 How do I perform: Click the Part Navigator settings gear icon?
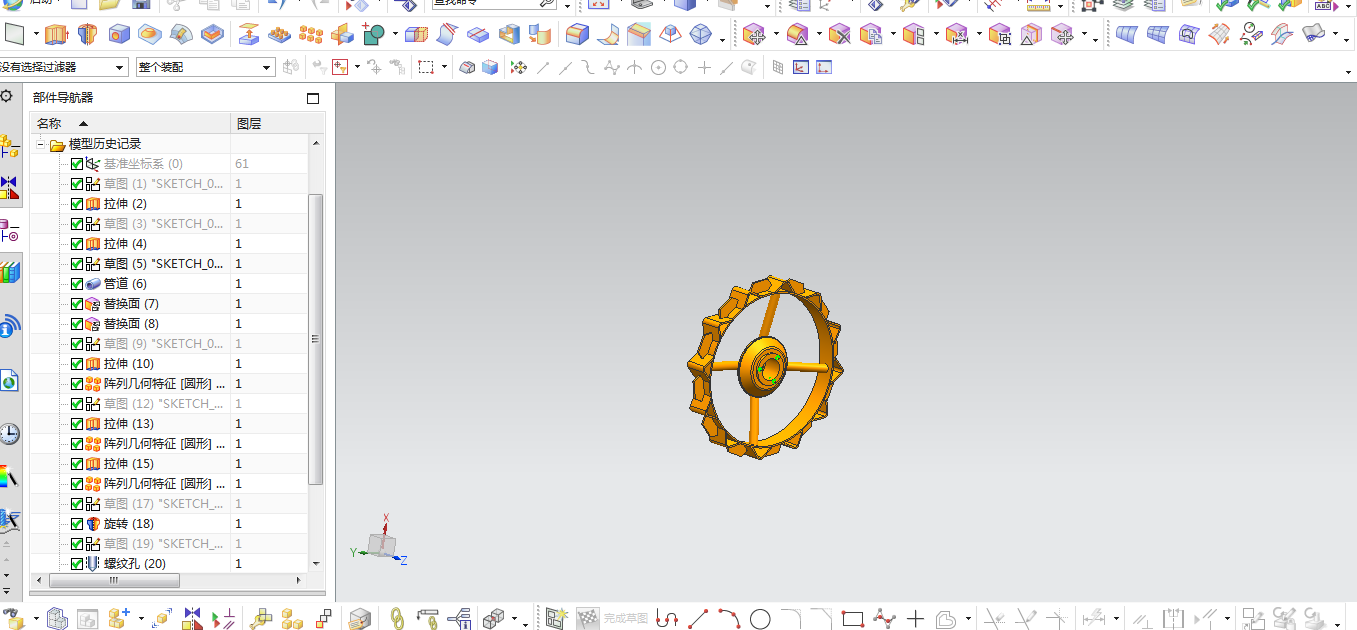(x=6, y=96)
